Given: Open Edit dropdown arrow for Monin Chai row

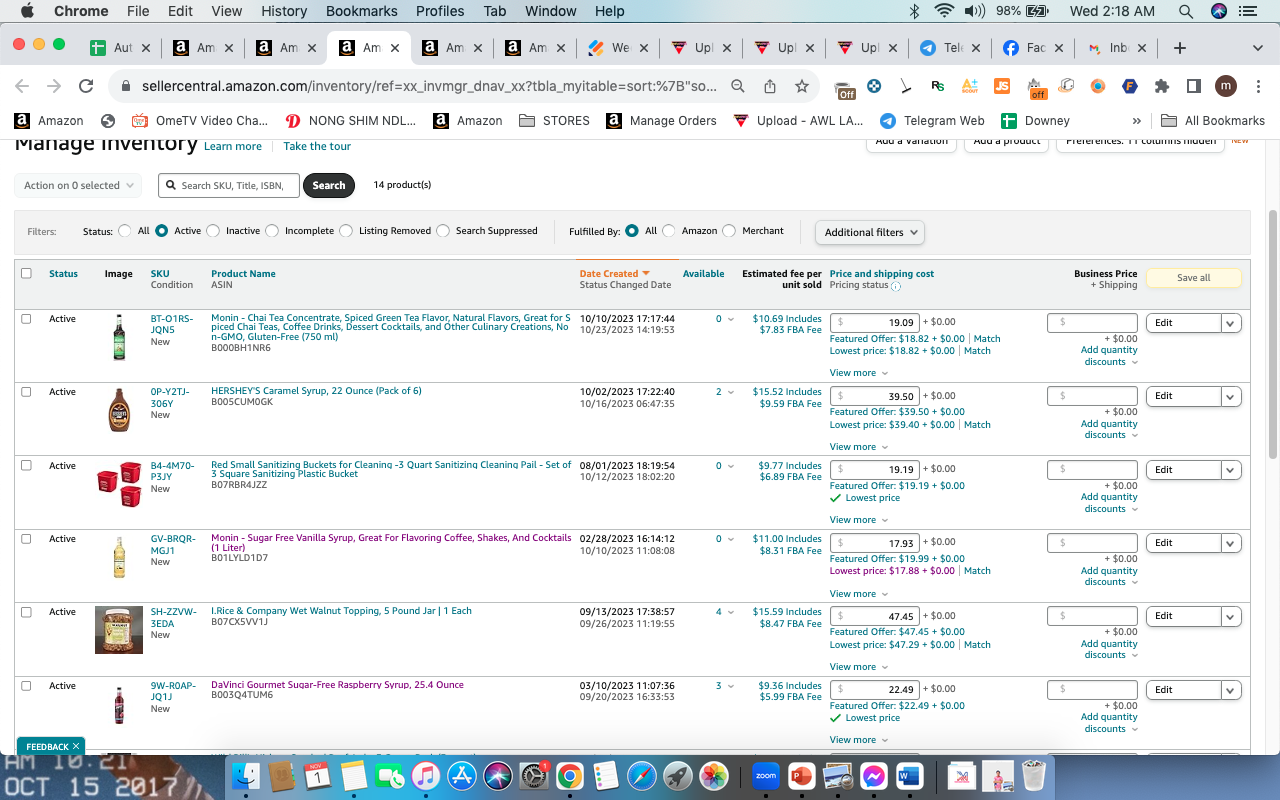Looking at the screenshot, I should coord(1231,323).
